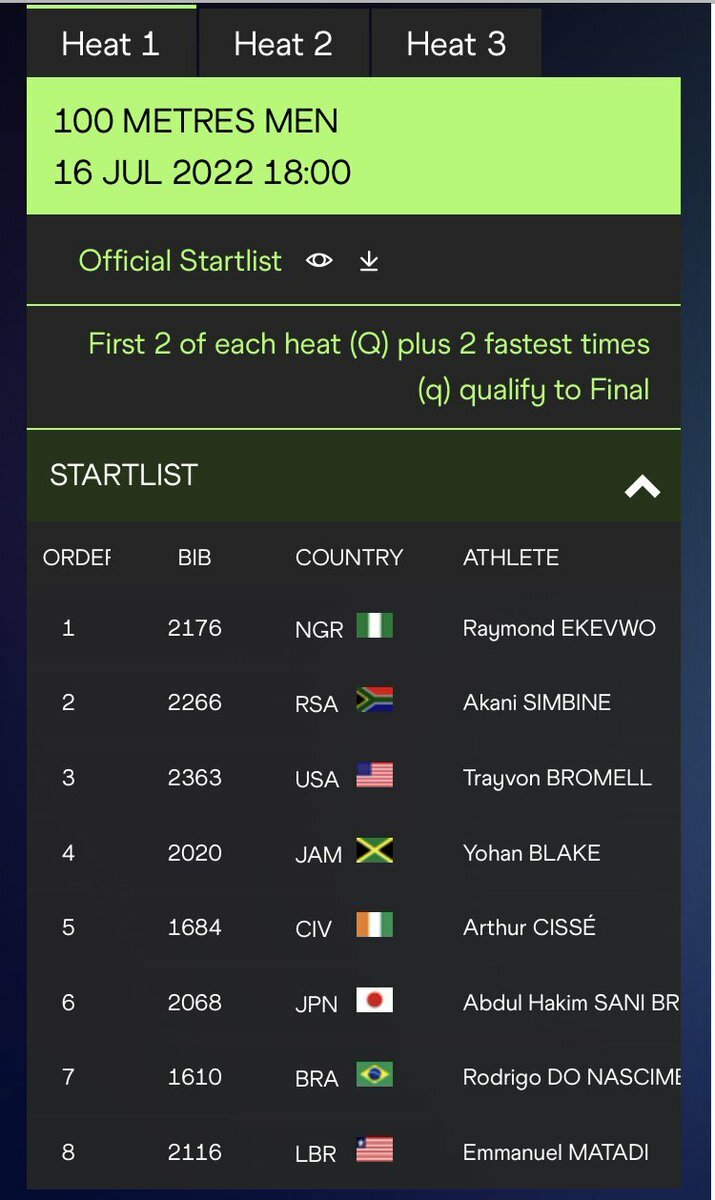
Task: Open athlete Yohan BLAKE's profile
Action: (532, 853)
